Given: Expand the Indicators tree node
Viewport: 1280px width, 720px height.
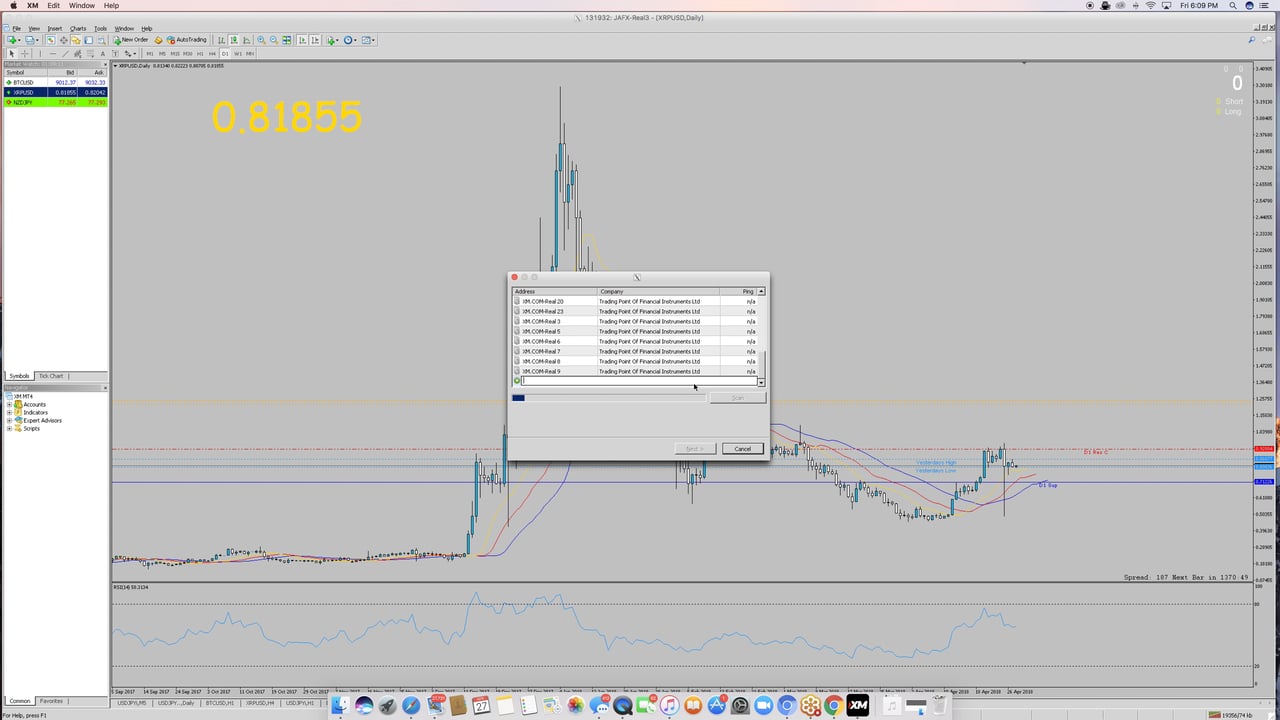Looking at the screenshot, I should pos(9,412).
